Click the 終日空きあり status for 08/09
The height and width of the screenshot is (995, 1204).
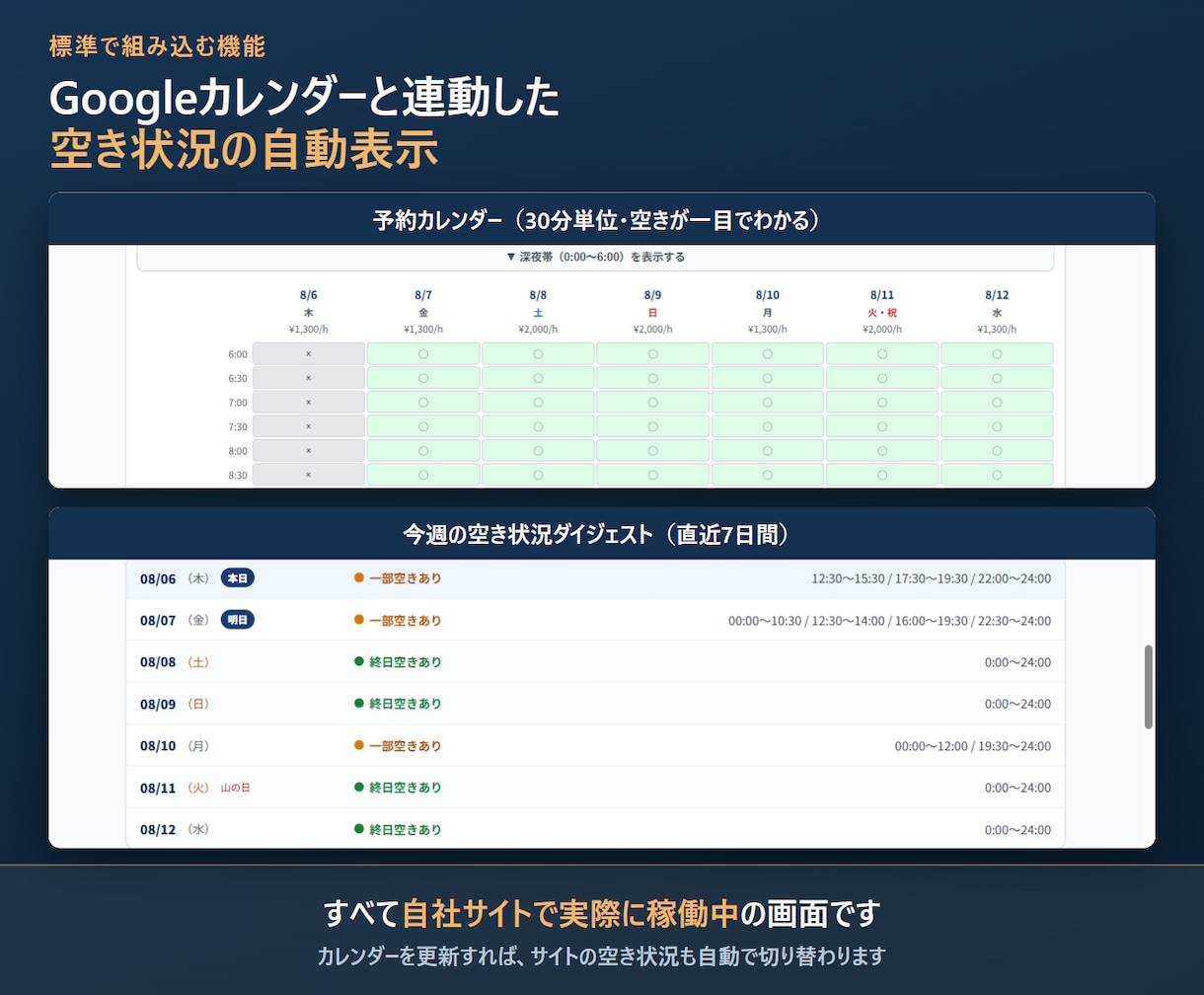click(x=398, y=704)
